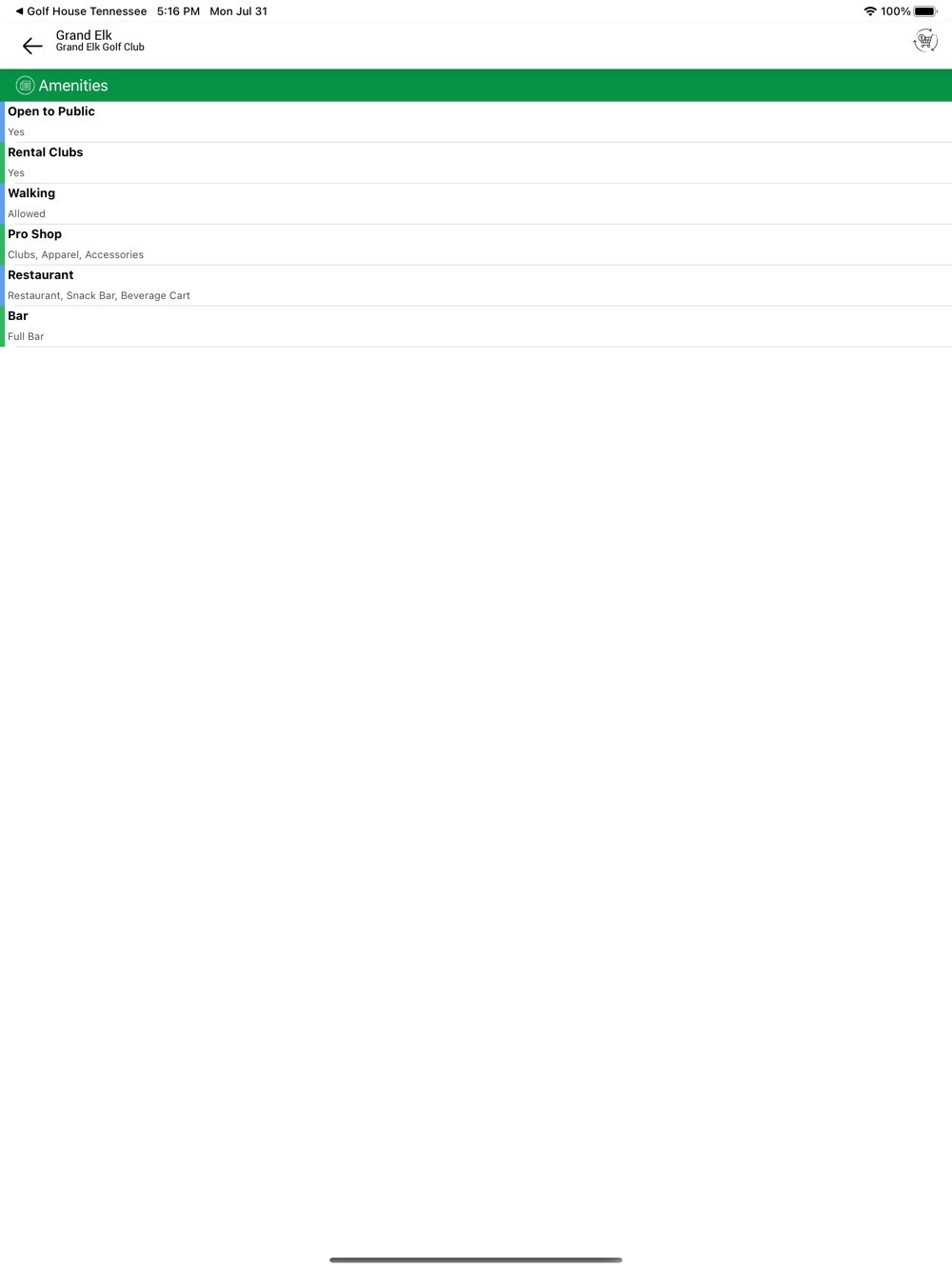
Task: Tap Clubs, Apparel, Accessories text
Action: pos(76,254)
